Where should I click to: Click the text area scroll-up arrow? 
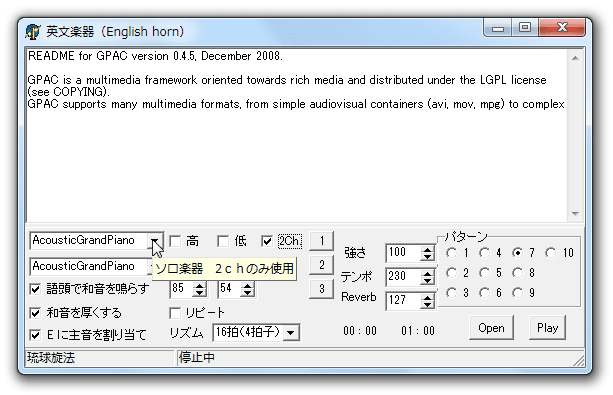pyautogui.click(x=575, y=58)
